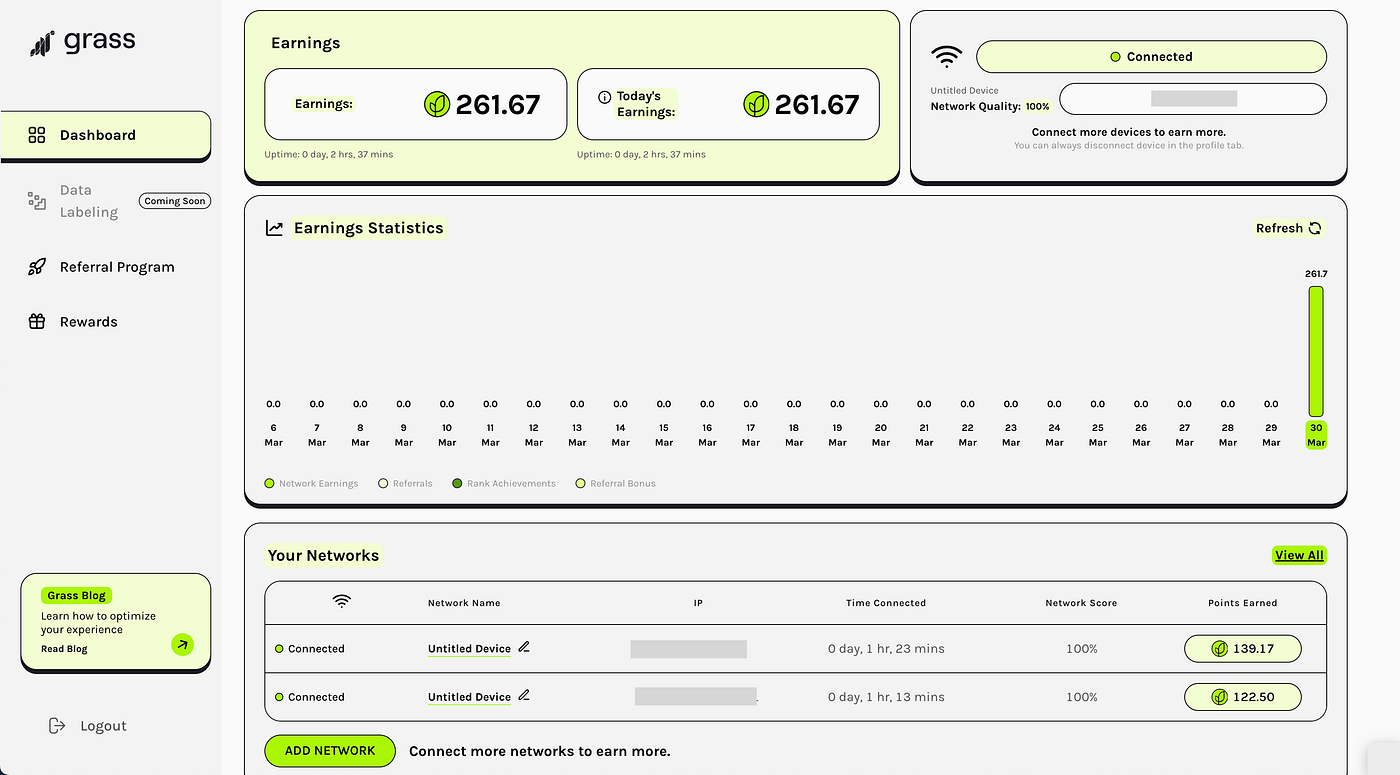This screenshot has width=1400, height=775.
Task: Click the grass logo
Action: [x=83, y=42]
